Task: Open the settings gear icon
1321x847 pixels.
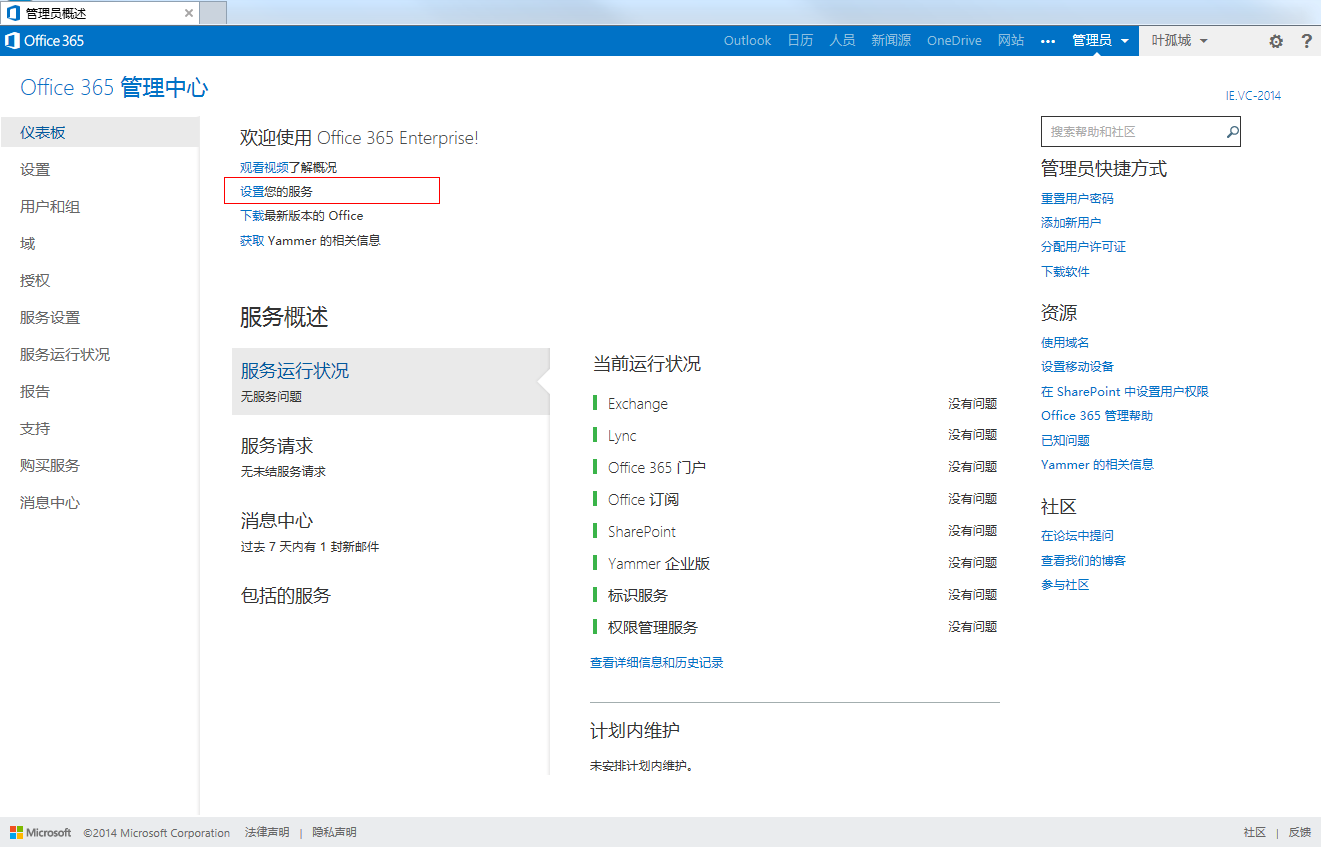Action: click(1275, 41)
